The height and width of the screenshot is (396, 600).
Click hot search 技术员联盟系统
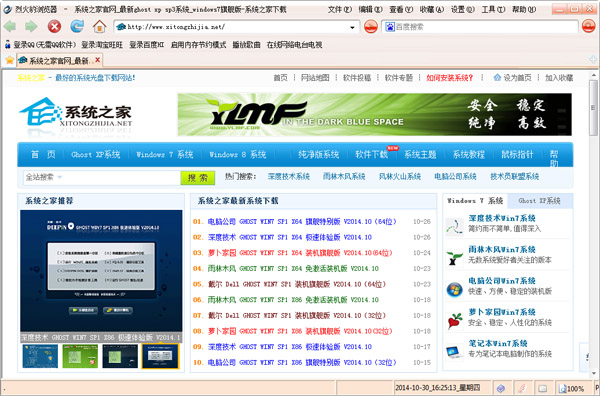pyautogui.click(x=515, y=176)
